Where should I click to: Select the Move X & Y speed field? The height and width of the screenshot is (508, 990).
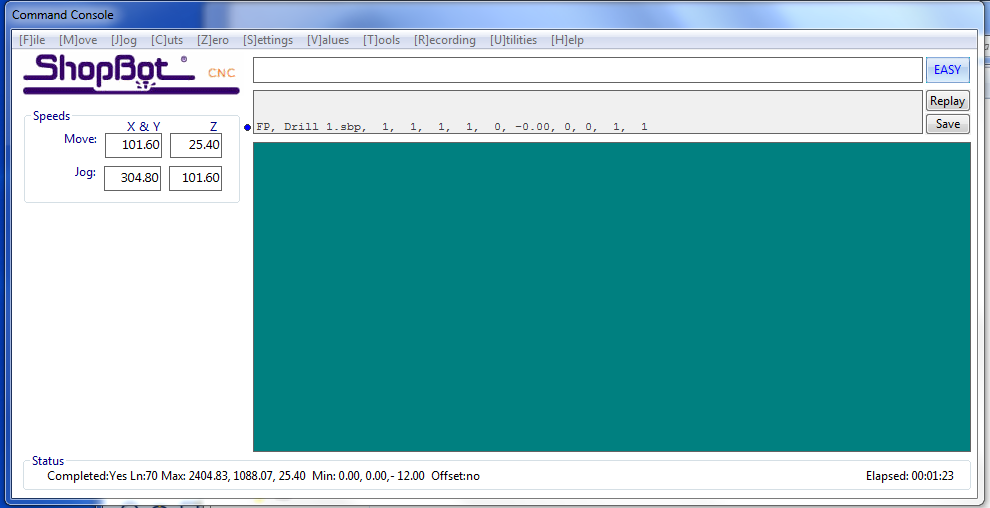[133, 145]
